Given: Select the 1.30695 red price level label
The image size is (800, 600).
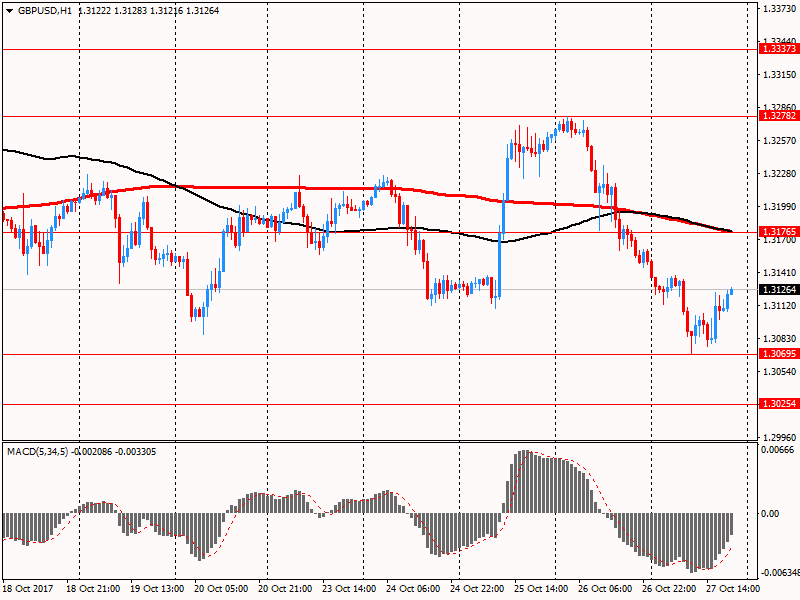Looking at the screenshot, I should [x=779, y=354].
